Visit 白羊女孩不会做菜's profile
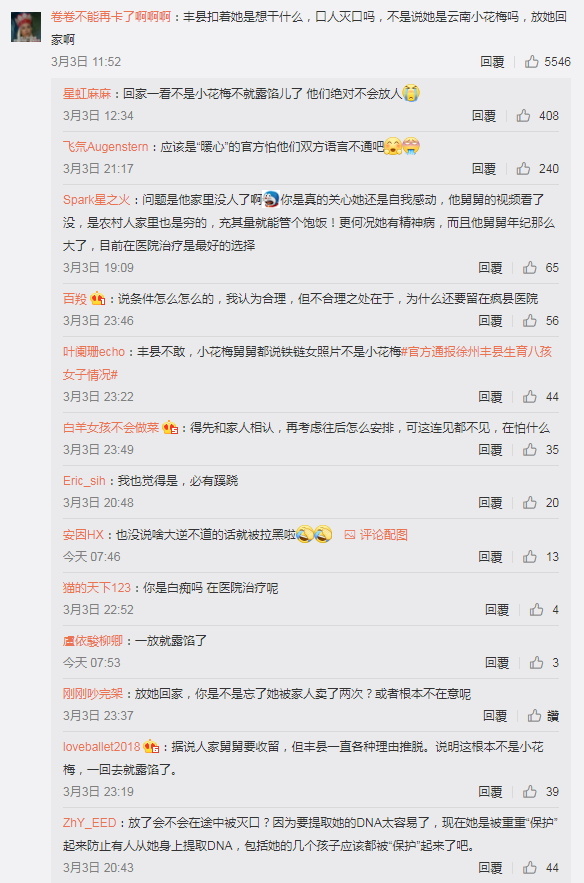This screenshot has width=584, height=883. [x=111, y=427]
